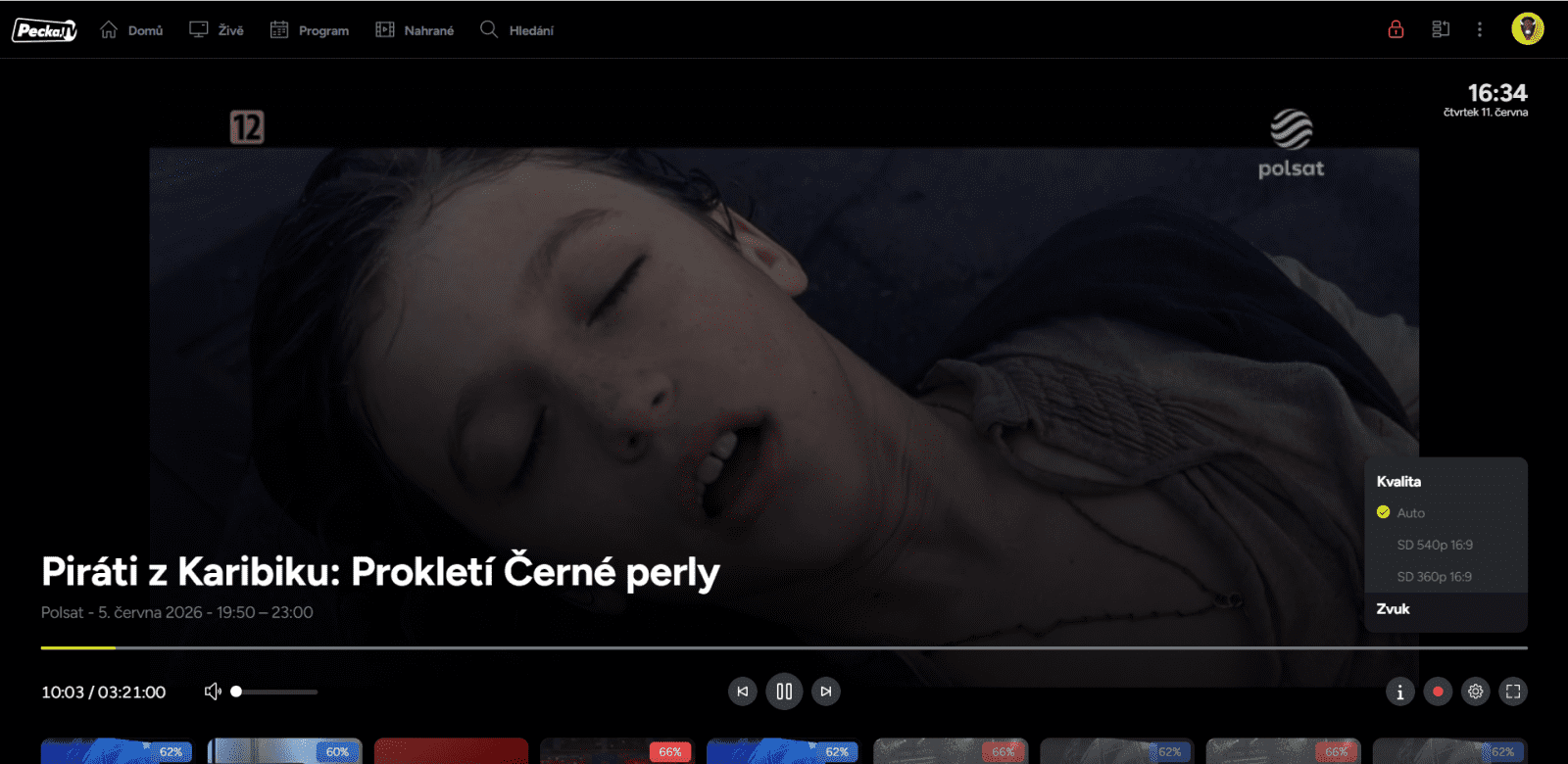Show program info with the i button
This screenshot has width=1568, height=764.
click(x=1399, y=692)
